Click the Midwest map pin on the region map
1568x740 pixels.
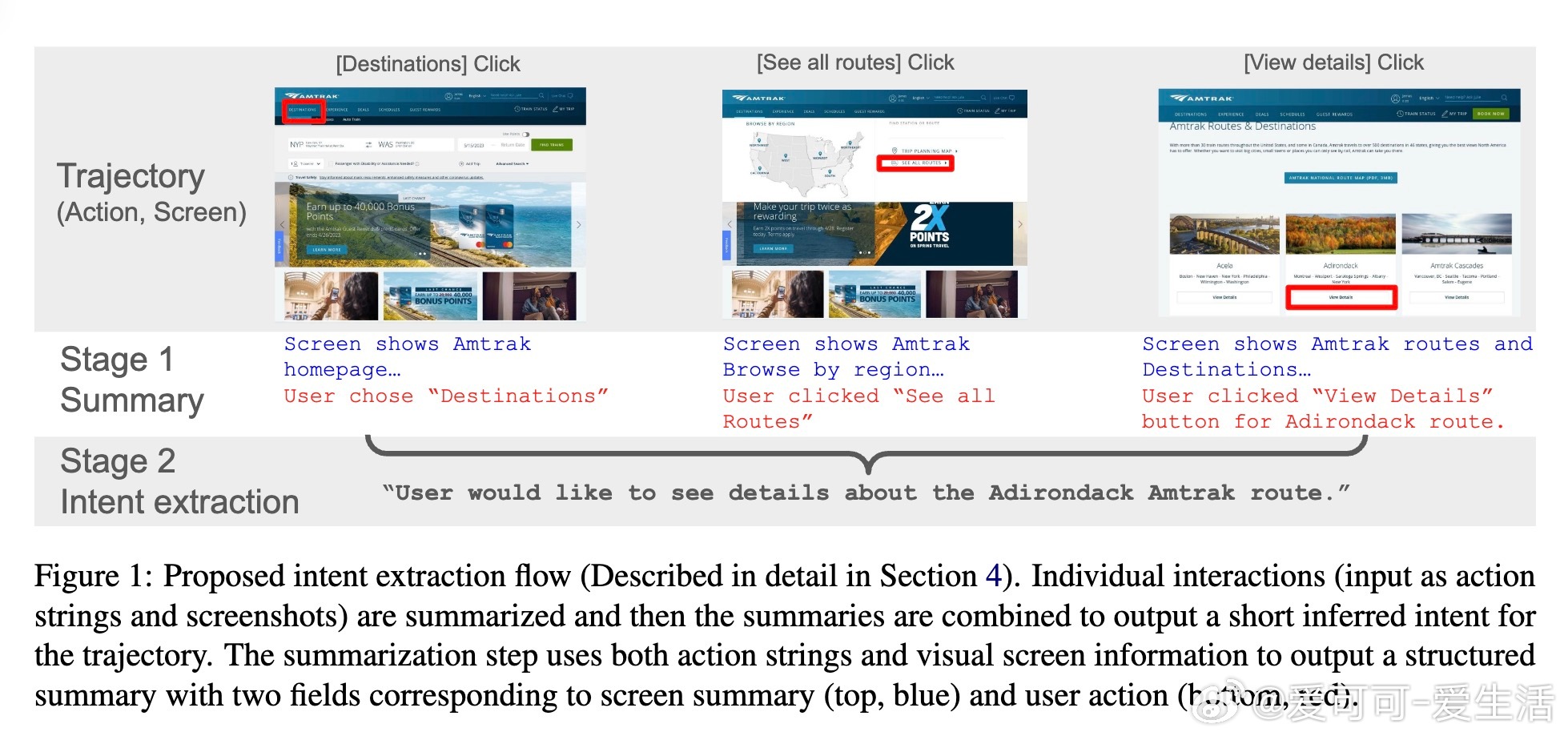[x=820, y=153]
